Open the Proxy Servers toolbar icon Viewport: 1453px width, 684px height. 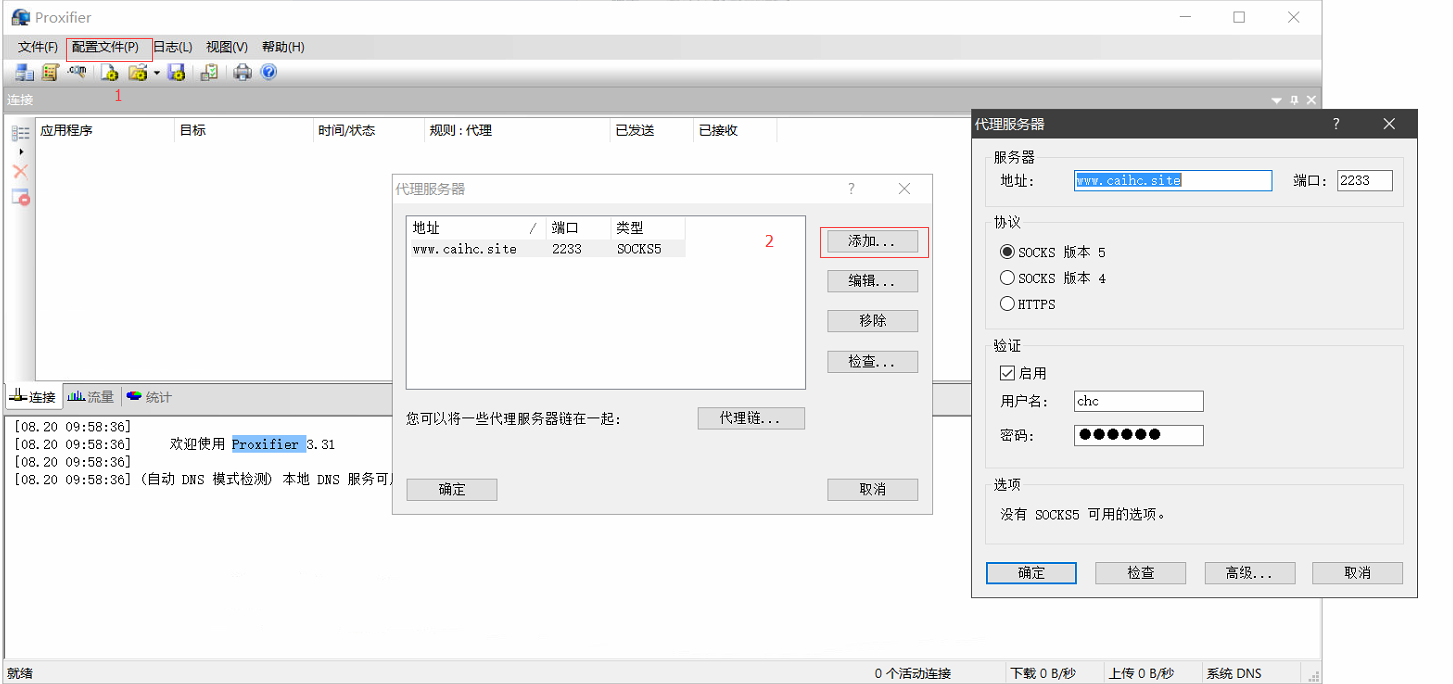pos(24,72)
